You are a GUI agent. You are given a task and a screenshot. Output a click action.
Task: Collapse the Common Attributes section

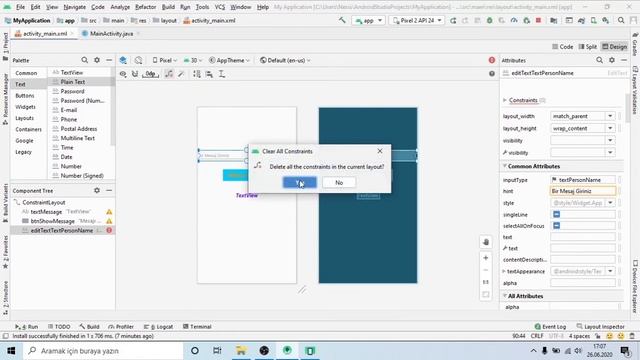pyautogui.click(x=505, y=166)
